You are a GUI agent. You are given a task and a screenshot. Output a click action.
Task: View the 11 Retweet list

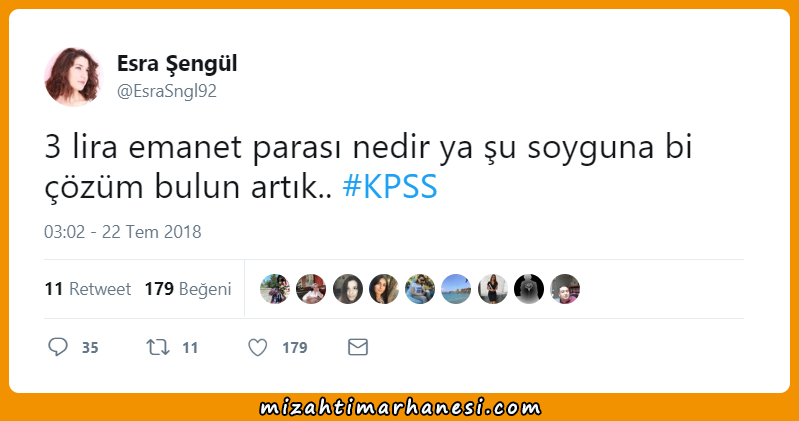tap(88, 289)
